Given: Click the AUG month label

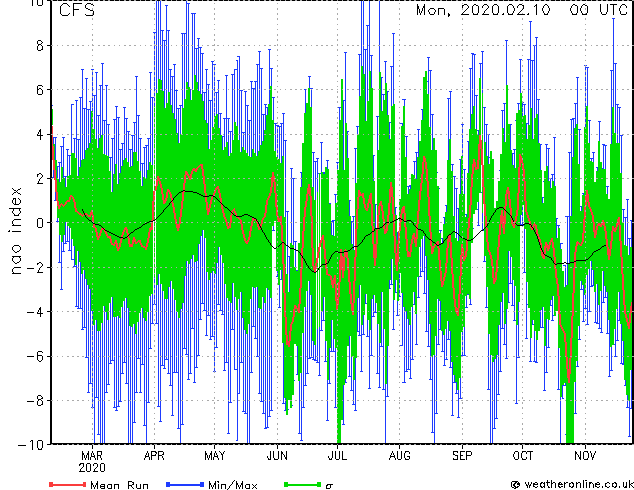Looking at the screenshot, I should [399, 456].
